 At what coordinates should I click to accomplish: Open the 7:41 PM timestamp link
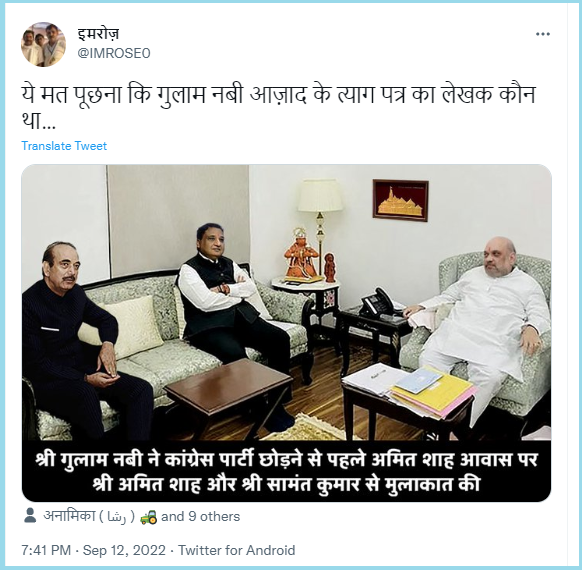tap(46, 550)
